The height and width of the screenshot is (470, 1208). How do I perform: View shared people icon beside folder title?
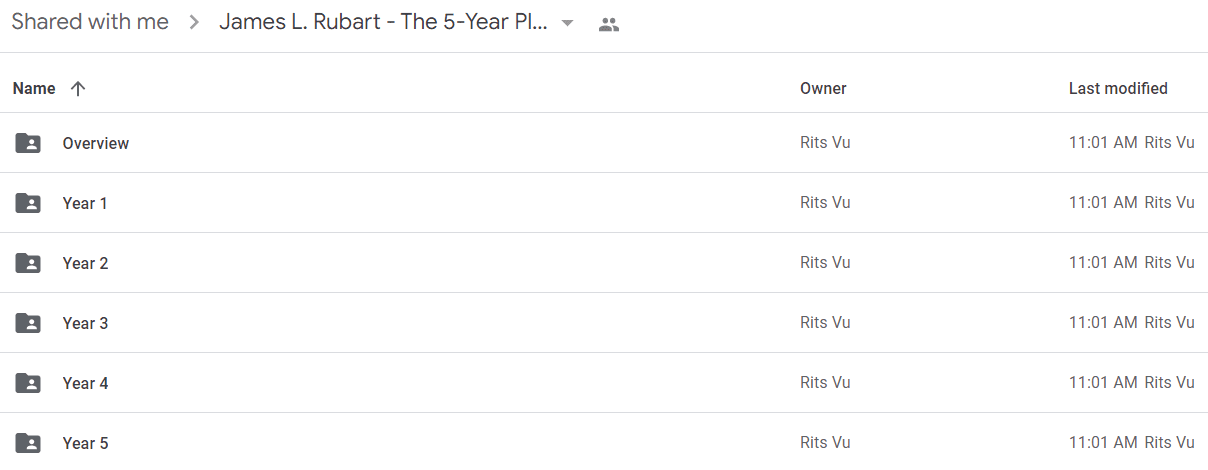coord(609,24)
